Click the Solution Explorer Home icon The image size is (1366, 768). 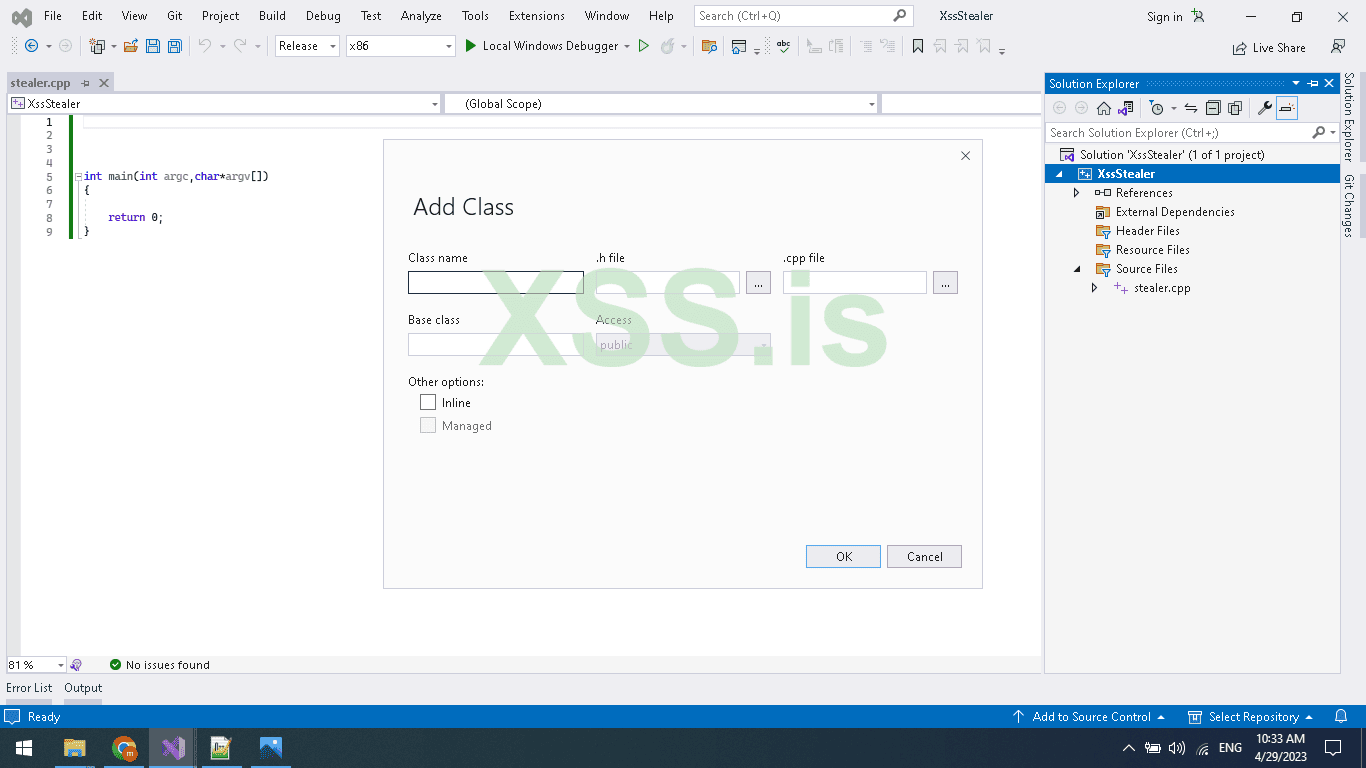coord(1104,108)
